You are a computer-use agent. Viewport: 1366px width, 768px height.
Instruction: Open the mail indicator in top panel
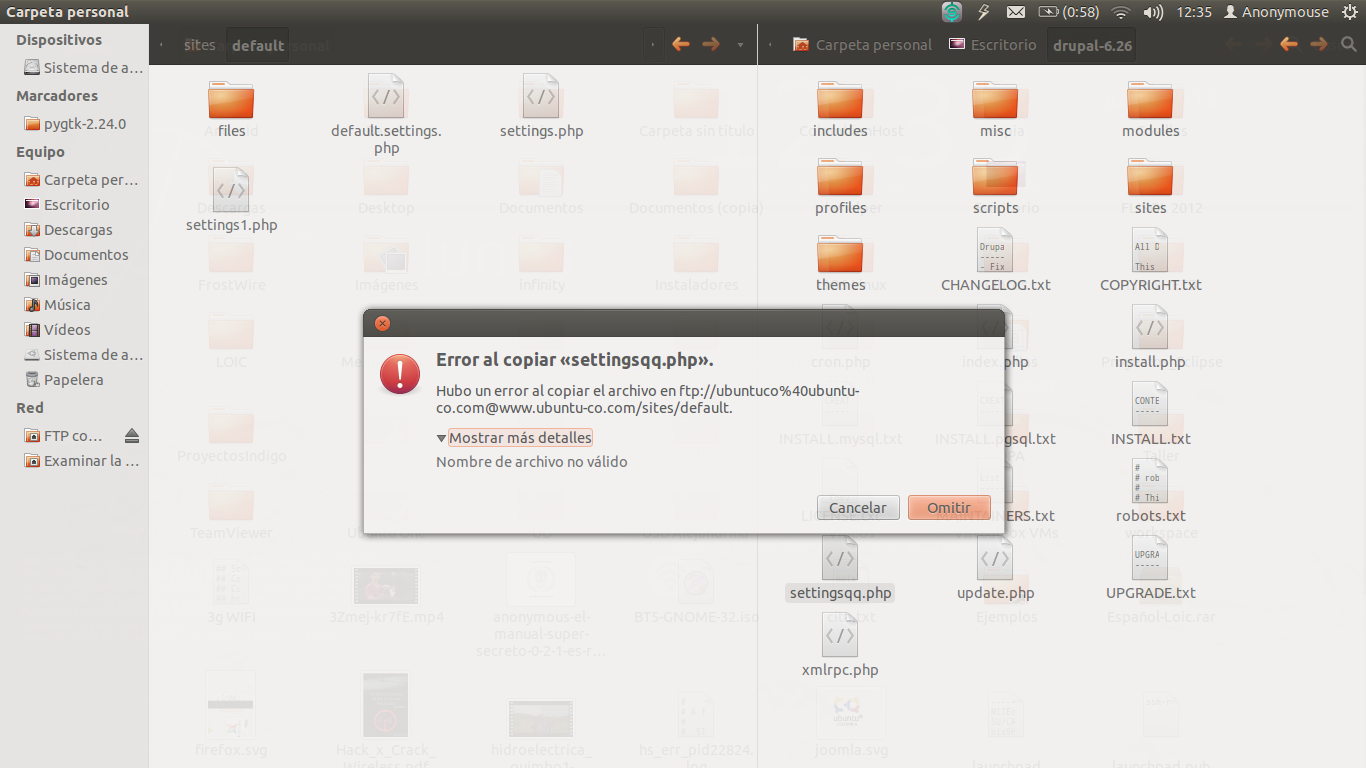tap(1016, 12)
